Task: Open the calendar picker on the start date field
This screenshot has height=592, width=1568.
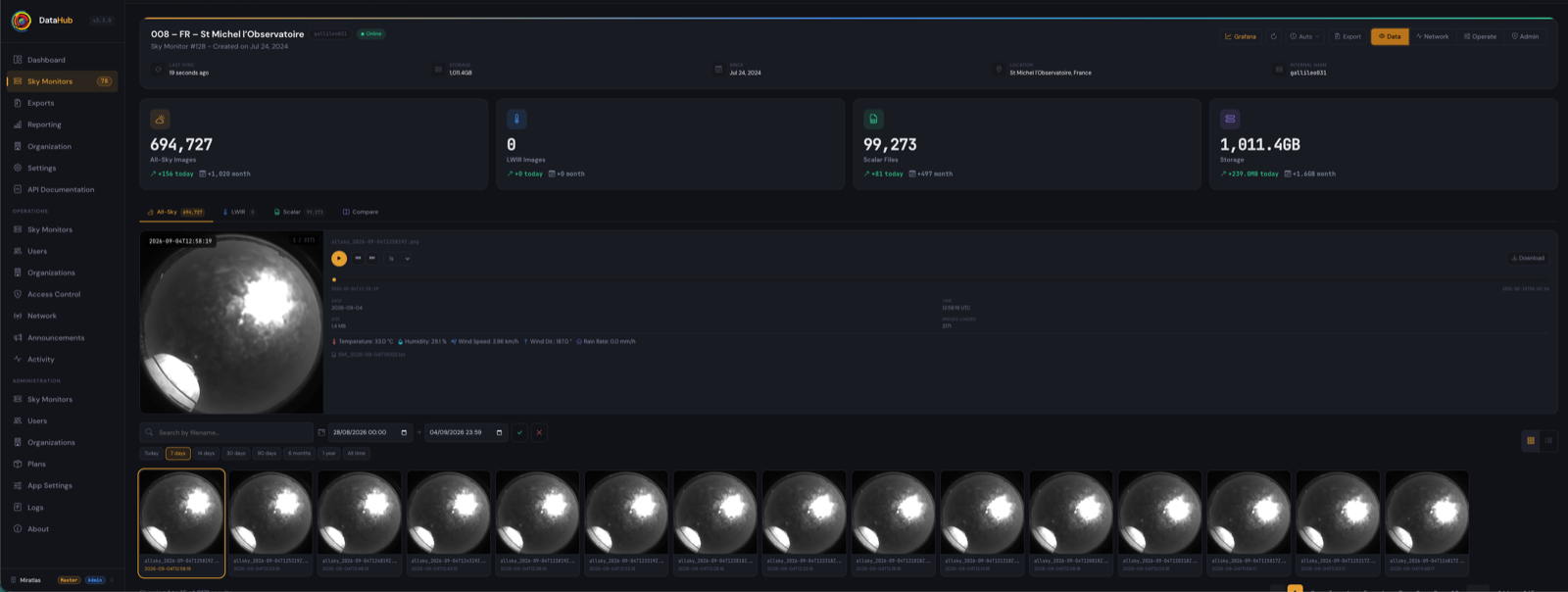Action: pyautogui.click(x=404, y=432)
